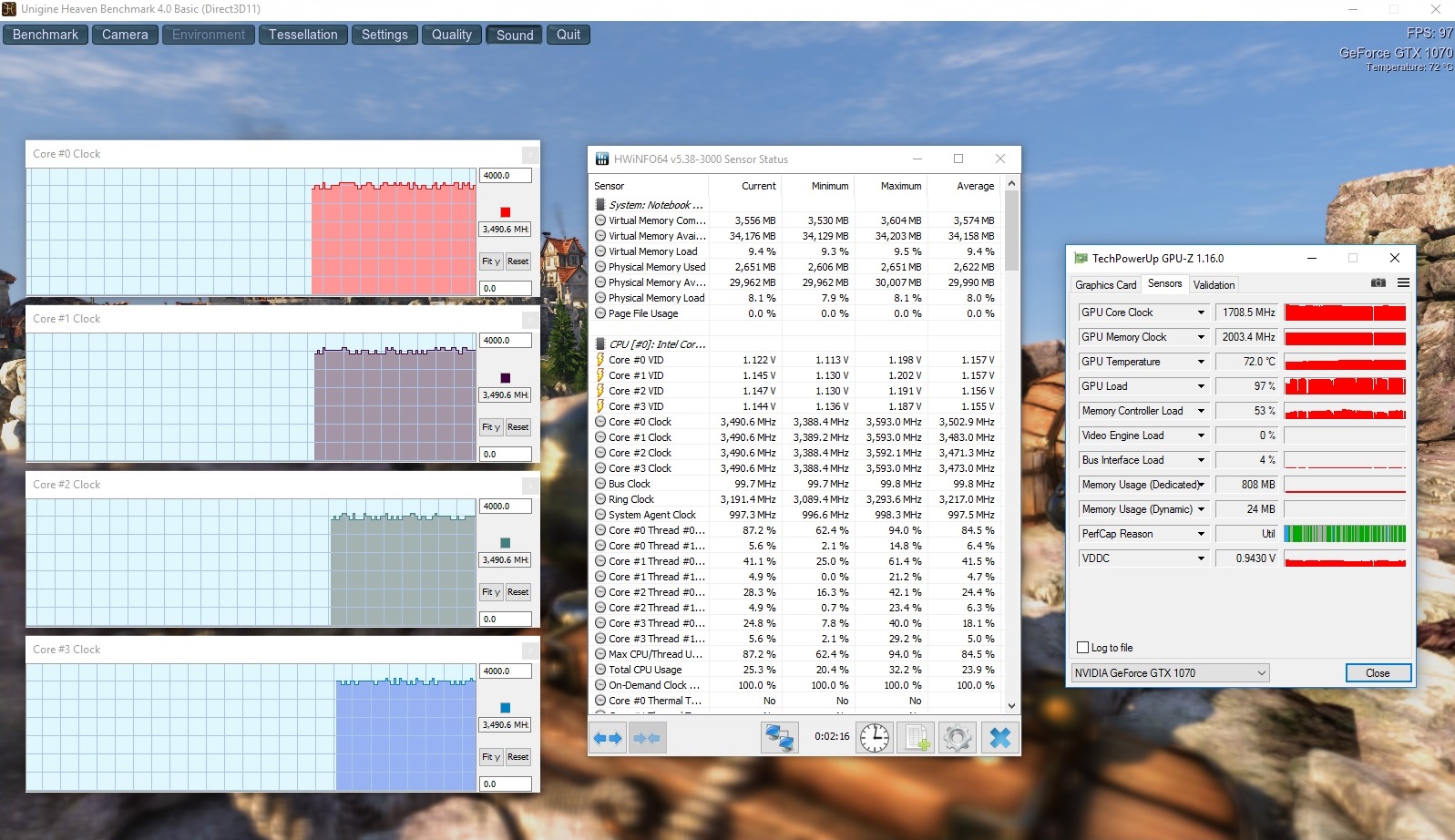The width and height of the screenshot is (1455, 840).
Task: Click Fit y in the Core #1 Clock graph
Action: pyautogui.click(x=491, y=427)
